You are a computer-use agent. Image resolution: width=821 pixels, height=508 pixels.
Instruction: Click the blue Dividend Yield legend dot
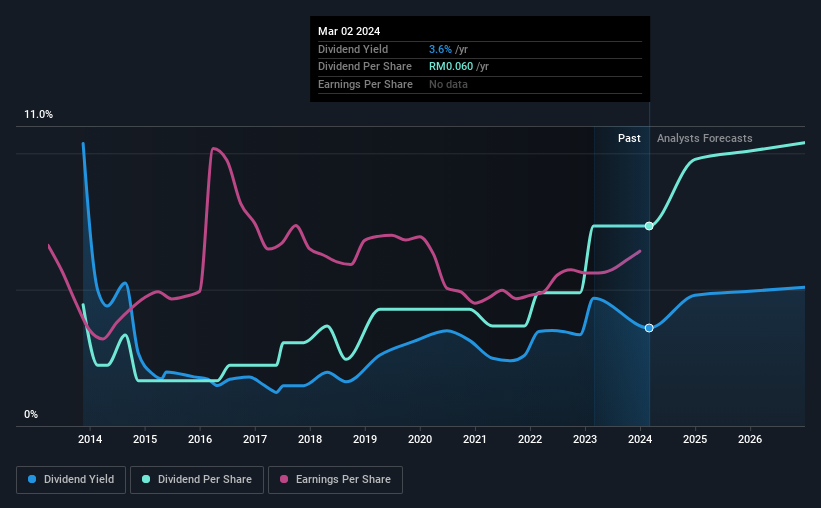point(32,479)
